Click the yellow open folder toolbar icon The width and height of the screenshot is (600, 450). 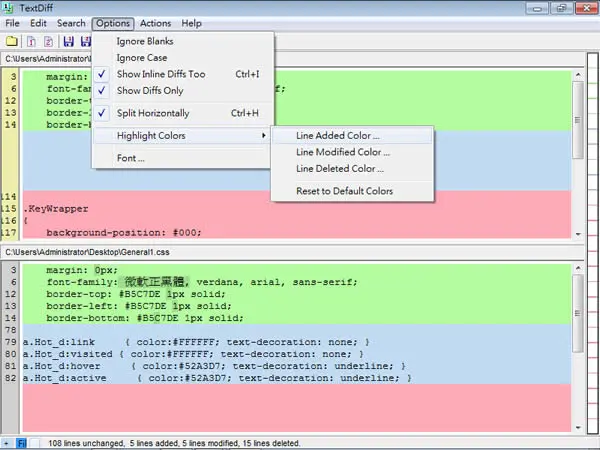pyautogui.click(x=11, y=41)
